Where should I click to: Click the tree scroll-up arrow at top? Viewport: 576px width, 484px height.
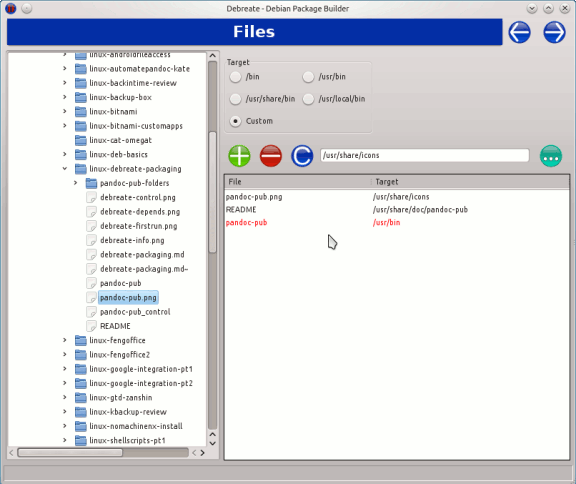click(x=212, y=55)
